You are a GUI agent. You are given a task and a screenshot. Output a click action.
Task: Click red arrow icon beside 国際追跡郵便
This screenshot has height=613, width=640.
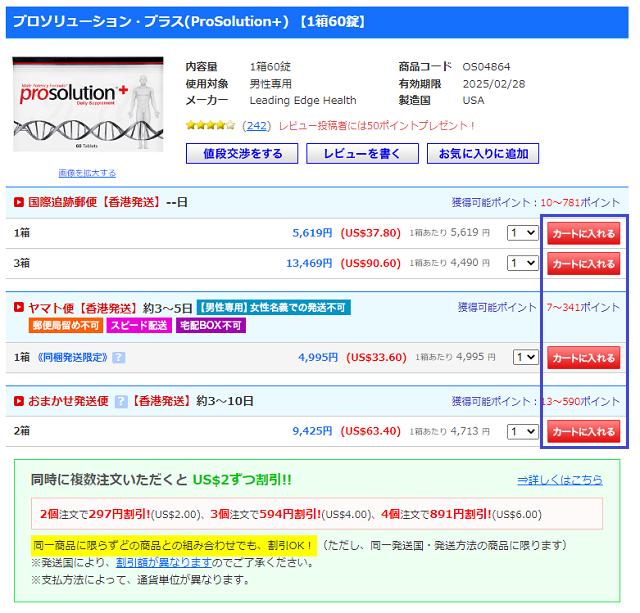point(19,202)
